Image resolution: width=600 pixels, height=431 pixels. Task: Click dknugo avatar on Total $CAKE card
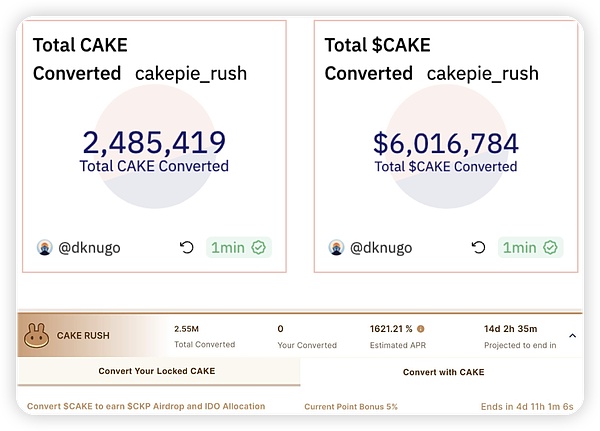pyautogui.click(x=336, y=247)
